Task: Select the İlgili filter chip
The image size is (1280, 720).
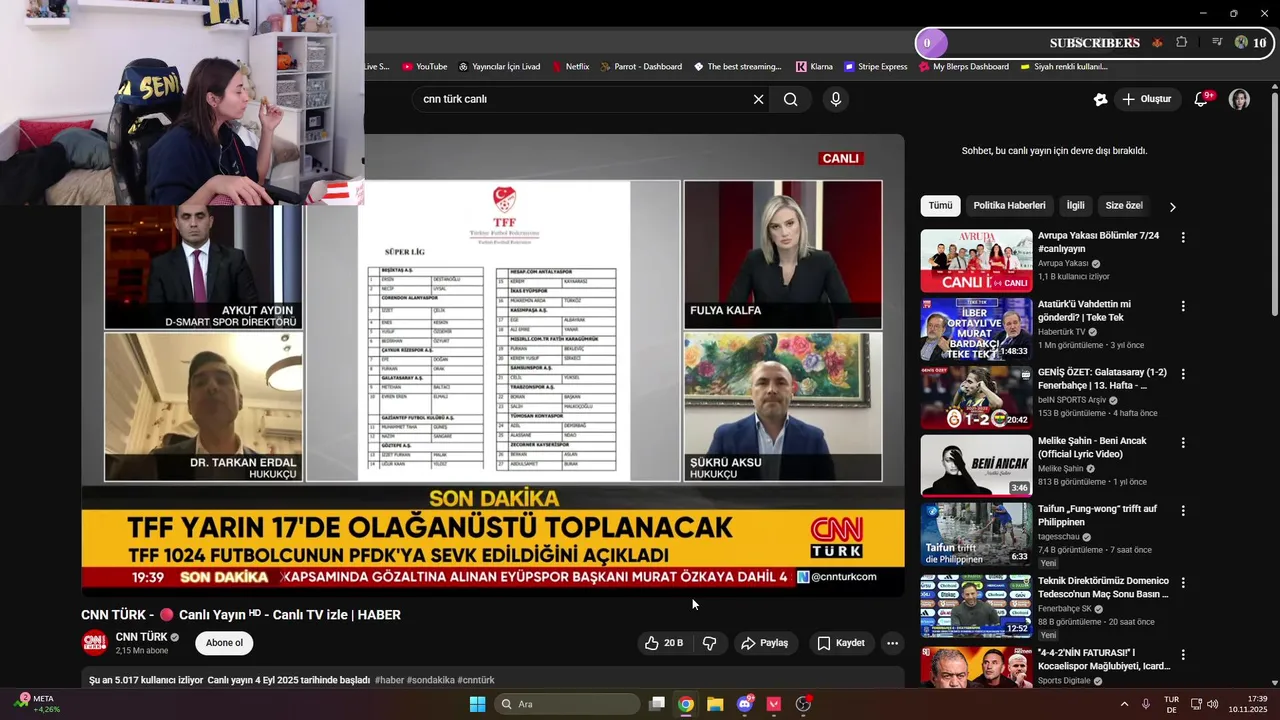Action: pos(1075,206)
